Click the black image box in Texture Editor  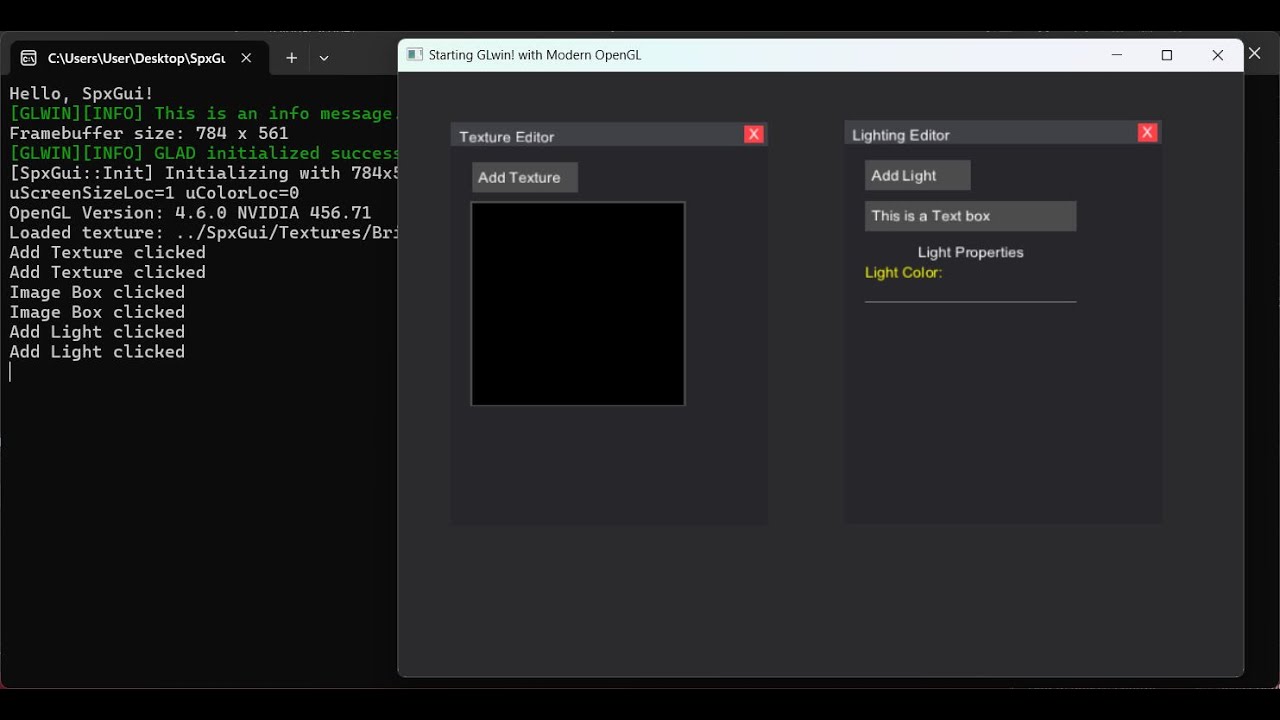click(x=578, y=304)
